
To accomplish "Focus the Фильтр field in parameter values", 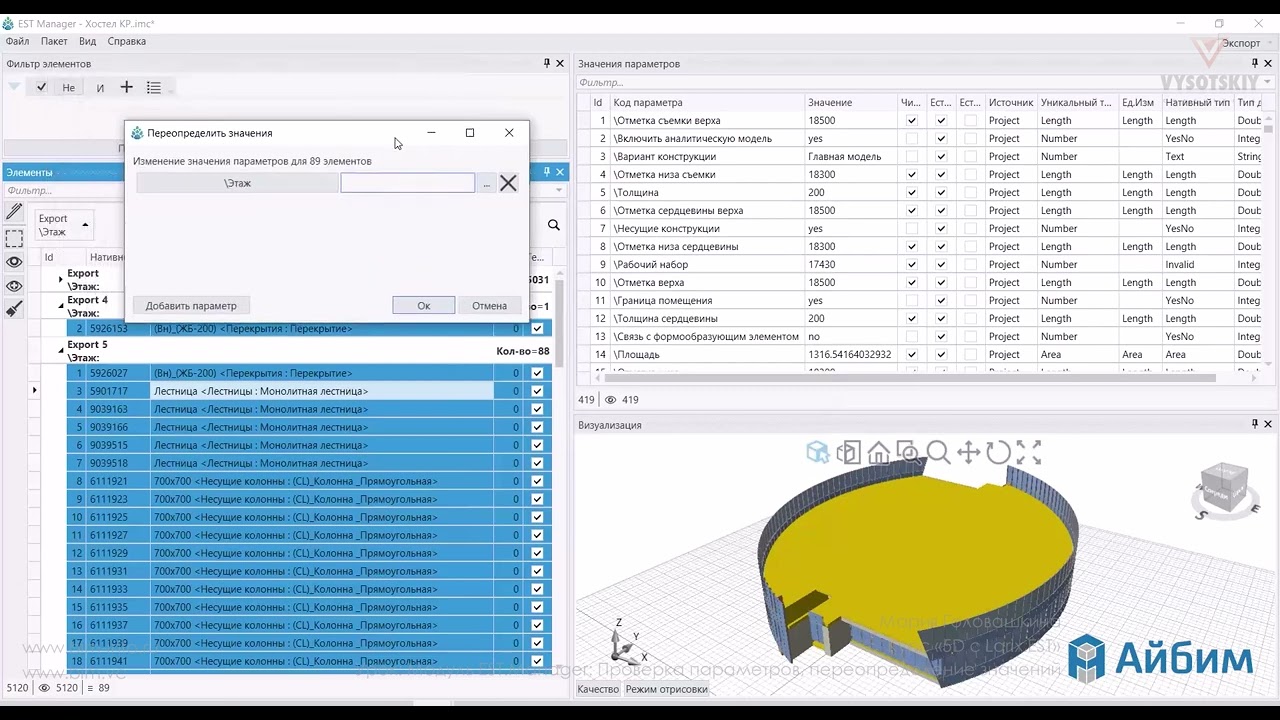I will tap(918, 83).
